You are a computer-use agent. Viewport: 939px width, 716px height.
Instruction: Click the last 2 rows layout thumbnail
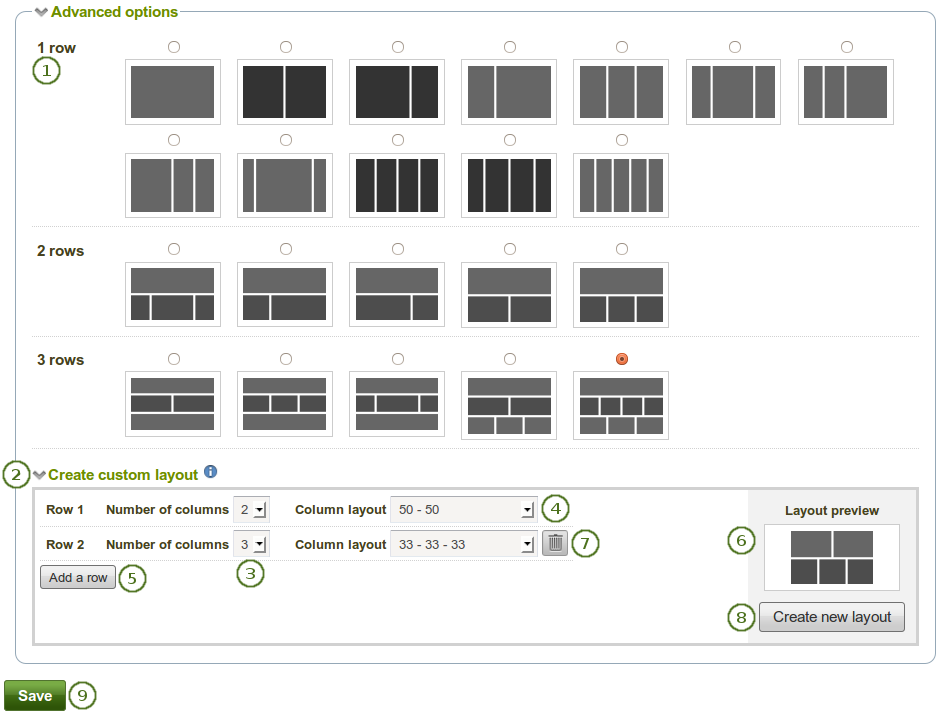tap(621, 294)
